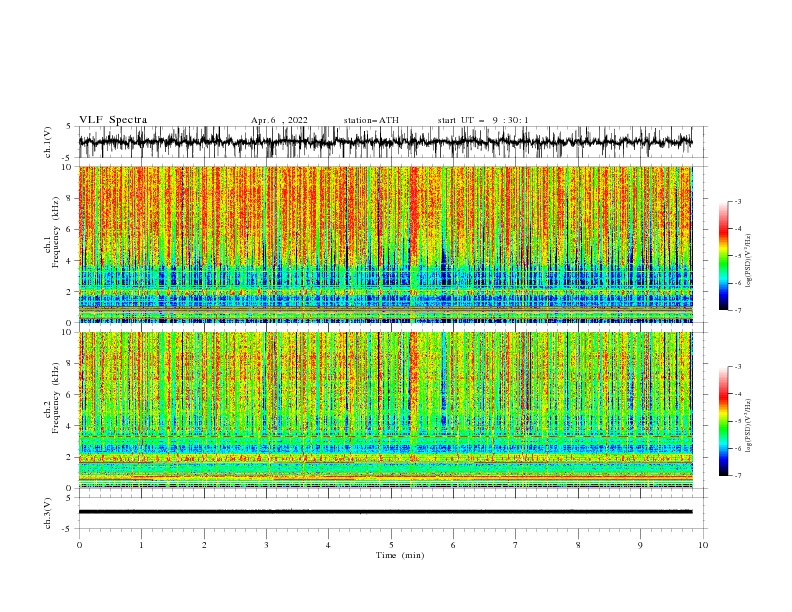Viewport: 792px width, 612px height.
Task: Click time axis tick label "3"
Action: pos(266,545)
